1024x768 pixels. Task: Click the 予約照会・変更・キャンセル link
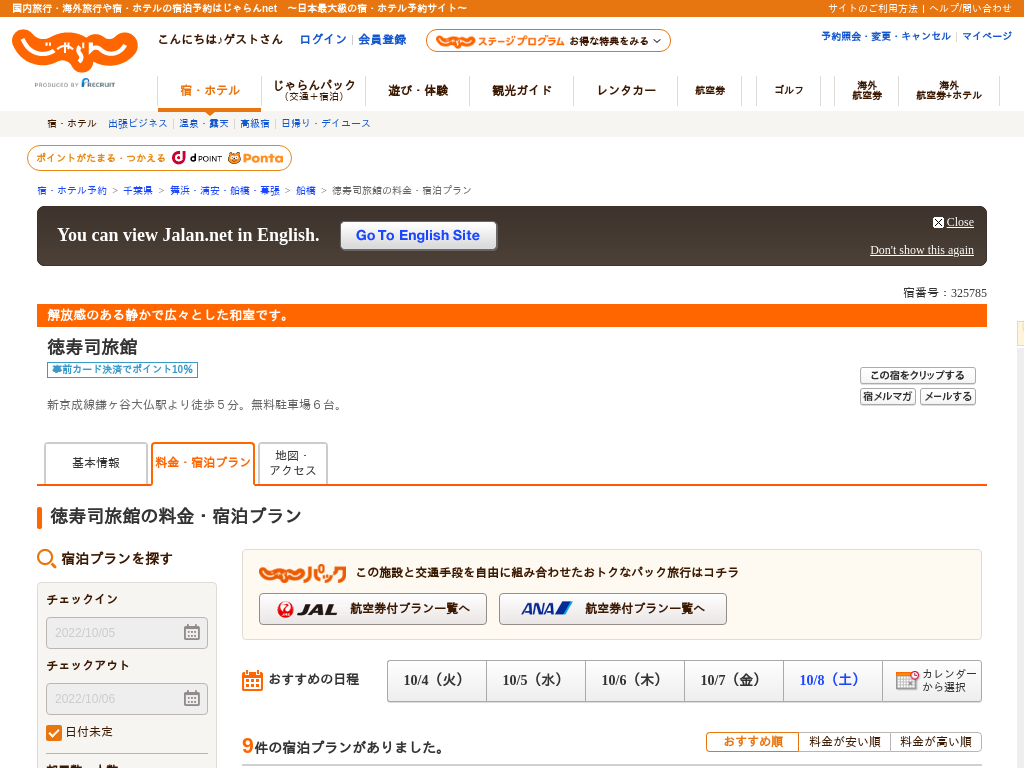(x=886, y=37)
